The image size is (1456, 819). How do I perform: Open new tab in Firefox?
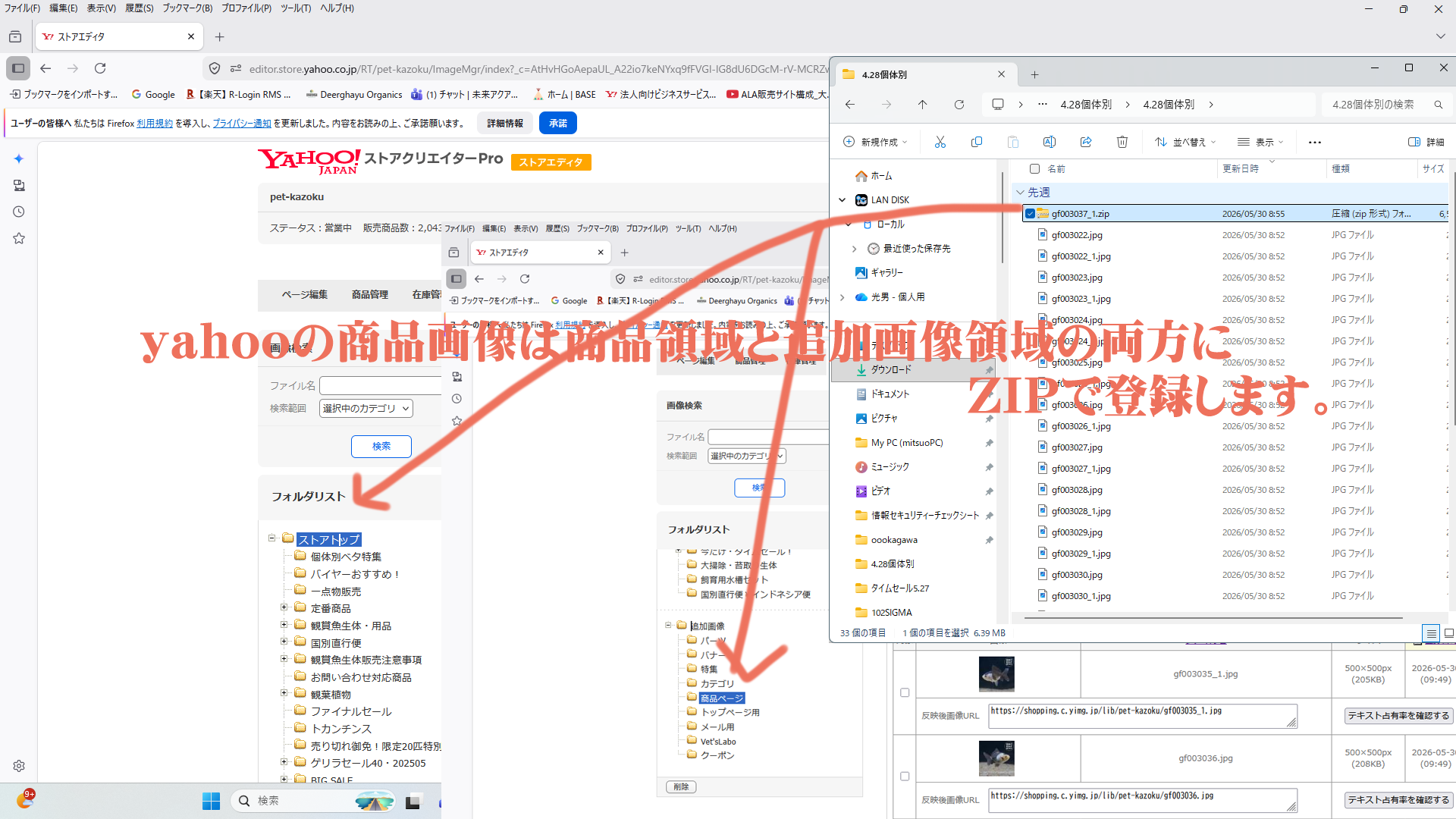219,36
